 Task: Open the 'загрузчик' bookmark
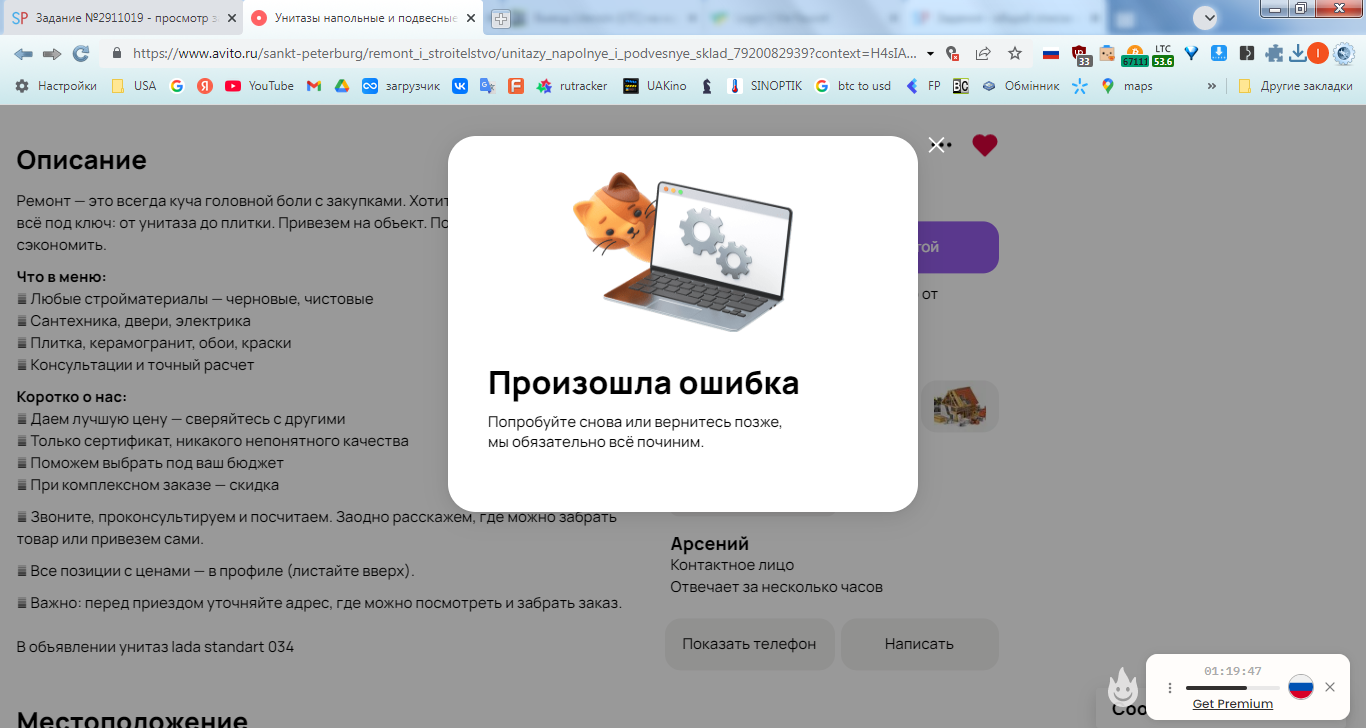click(x=401, y=86)
